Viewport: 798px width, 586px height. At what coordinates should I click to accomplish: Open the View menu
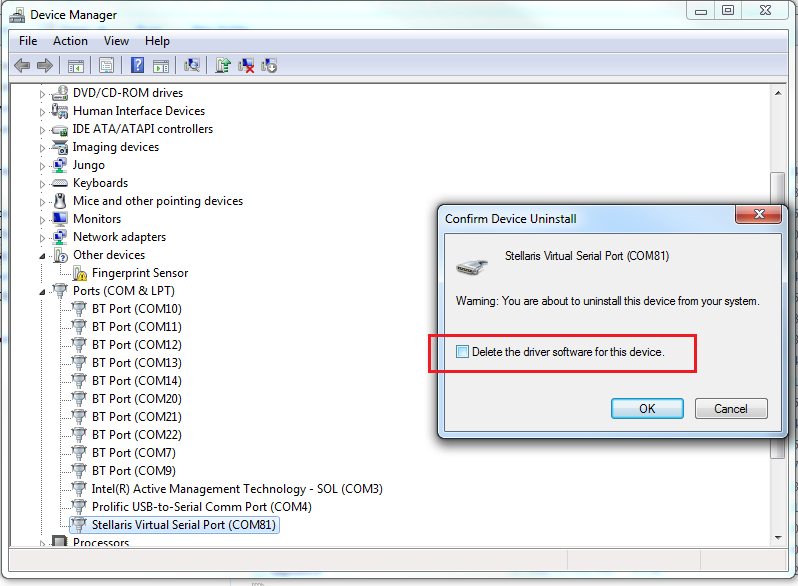116,41
